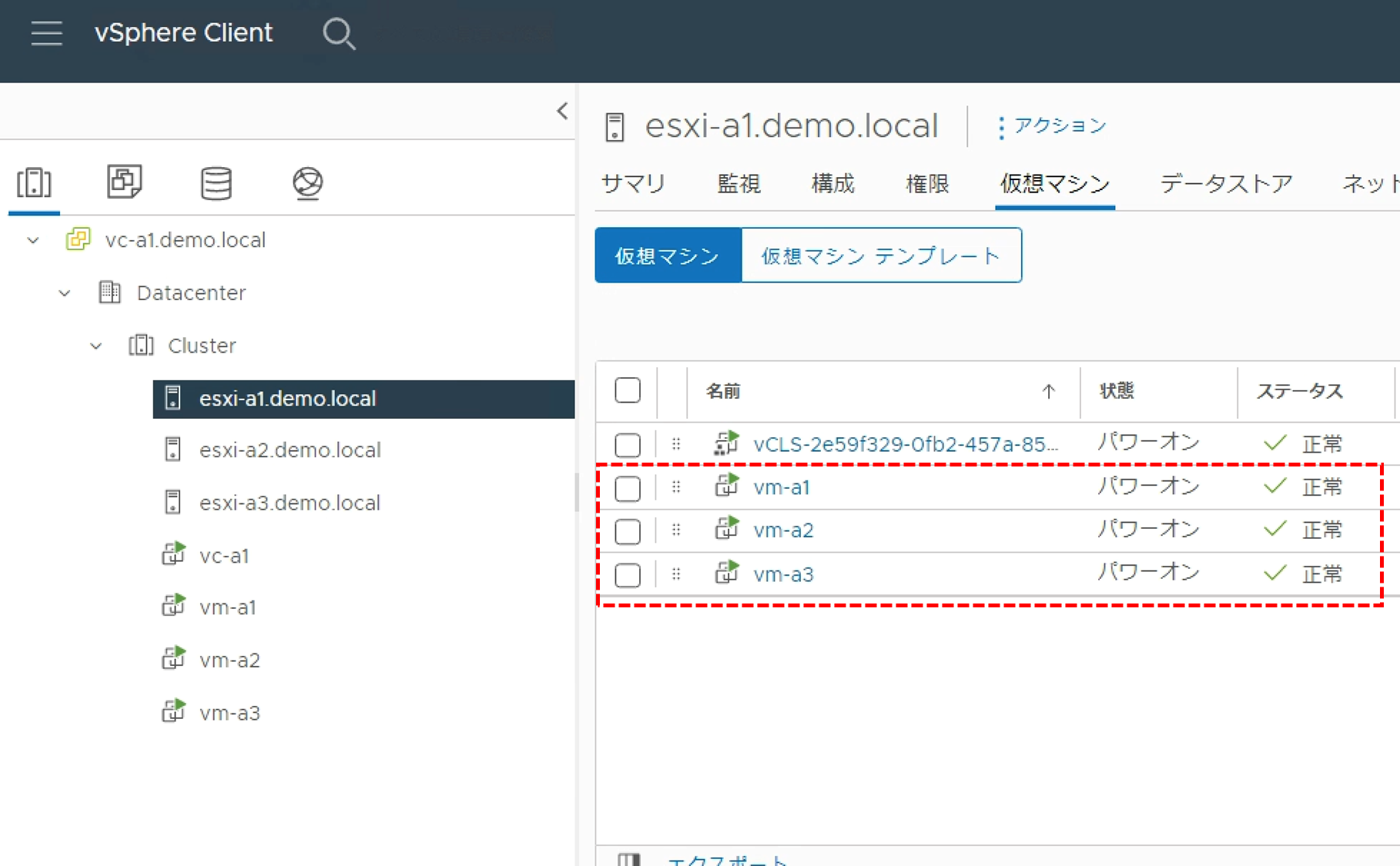Check the vCLS virtual machine row checkbox
Screen dimensions: 1400x866
click(x=628, y=445)
